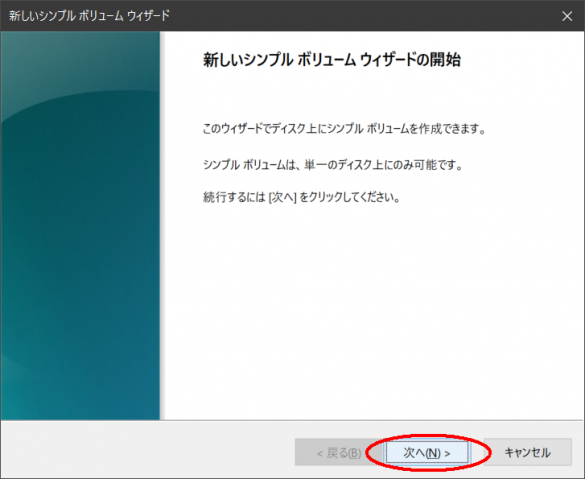Click the [次へ] word inside the instruction text
This screenshot has height=479, width=585.
pyautogui.click(x=282, y=197)
